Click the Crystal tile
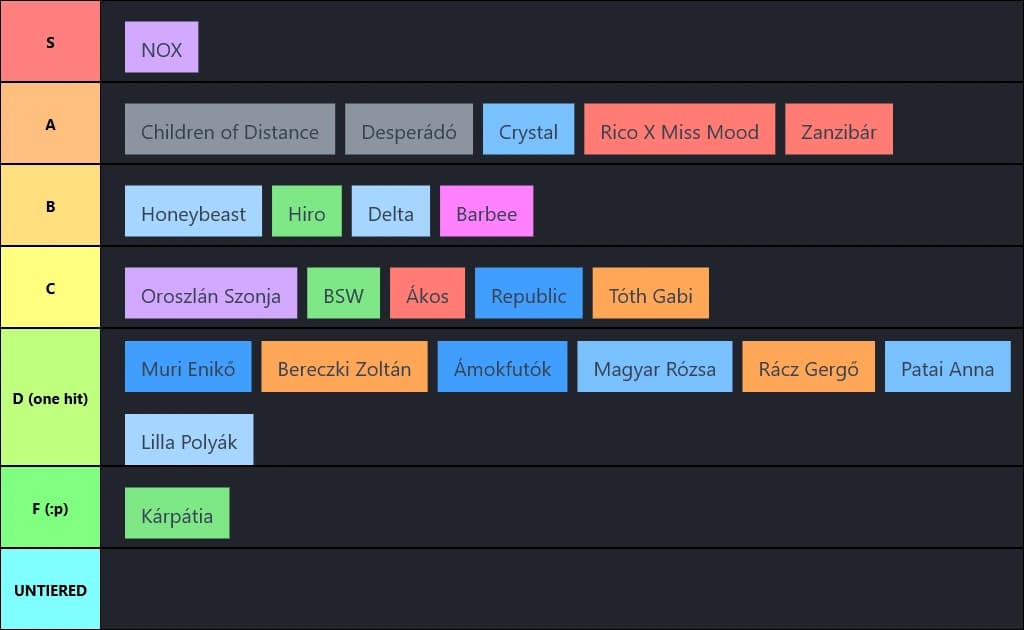 pyautogui.click(x=528, y=129)
